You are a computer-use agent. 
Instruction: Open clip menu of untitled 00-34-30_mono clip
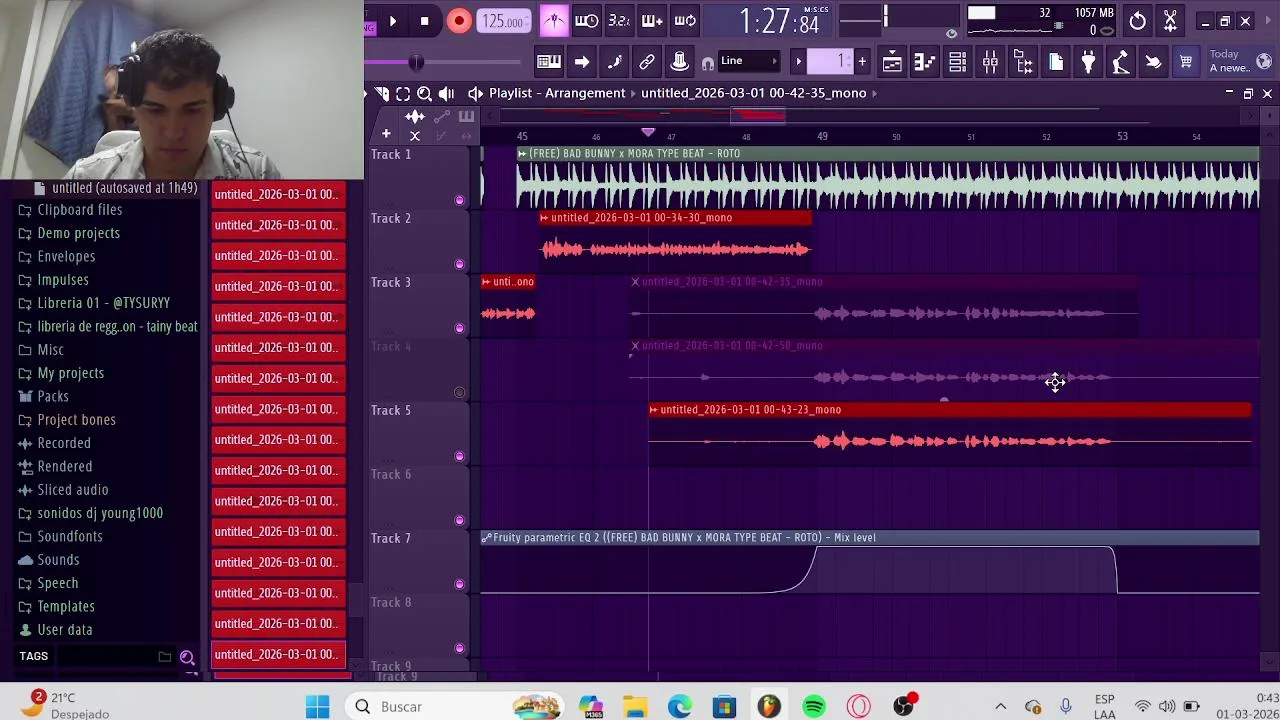544,218
